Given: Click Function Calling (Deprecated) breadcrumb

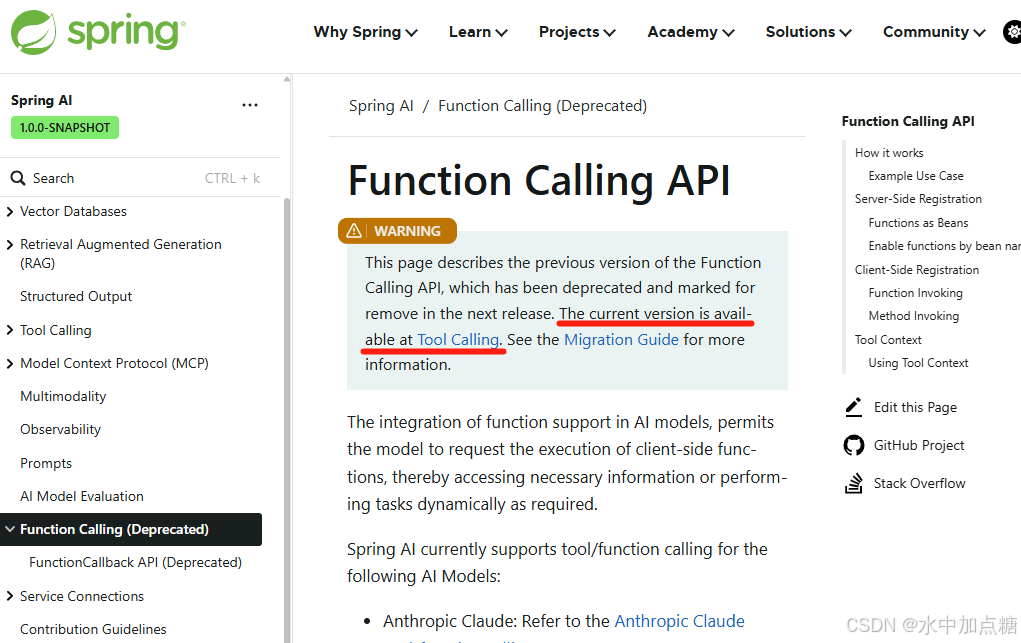Looking at the screenshot, I should point(542,106).
